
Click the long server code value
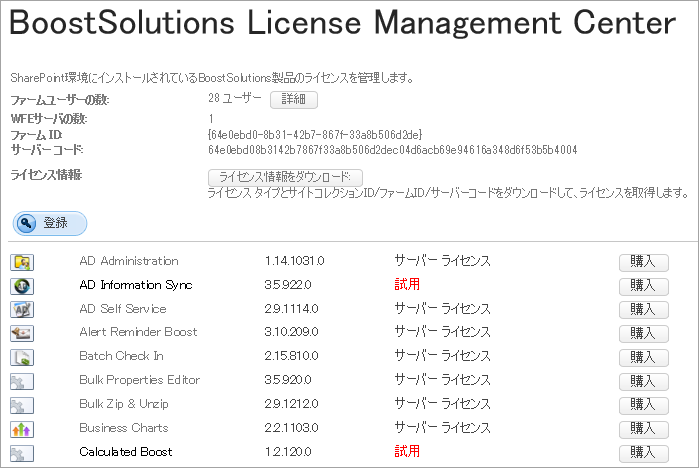point(393,150)
